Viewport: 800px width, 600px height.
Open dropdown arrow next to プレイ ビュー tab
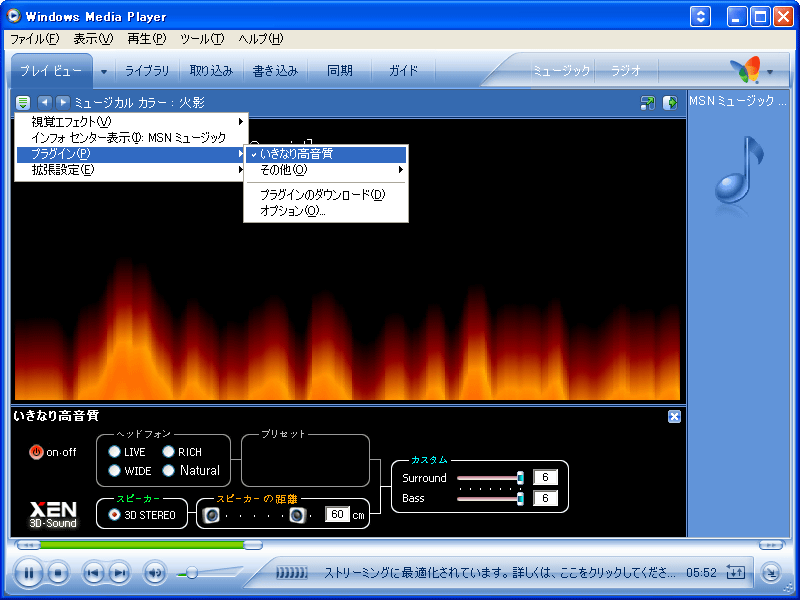(104, 71)
